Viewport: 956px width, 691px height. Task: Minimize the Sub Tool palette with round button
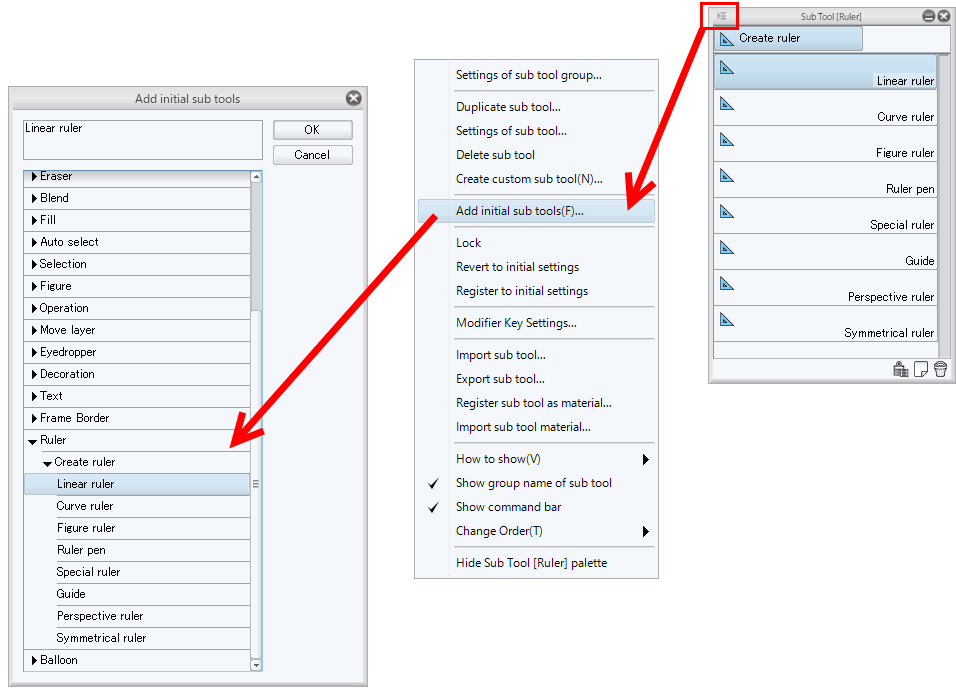click(x=929, y=16)
